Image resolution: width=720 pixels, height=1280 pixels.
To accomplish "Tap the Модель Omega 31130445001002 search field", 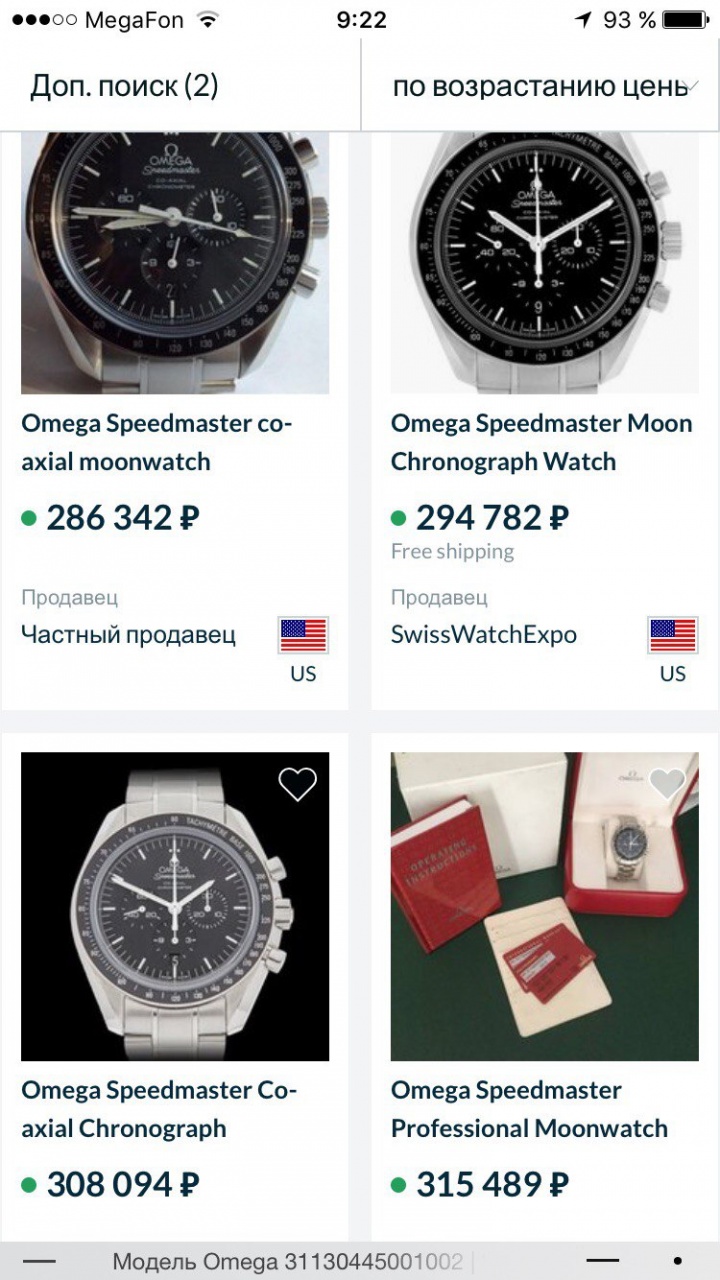I will [288, 1262].
